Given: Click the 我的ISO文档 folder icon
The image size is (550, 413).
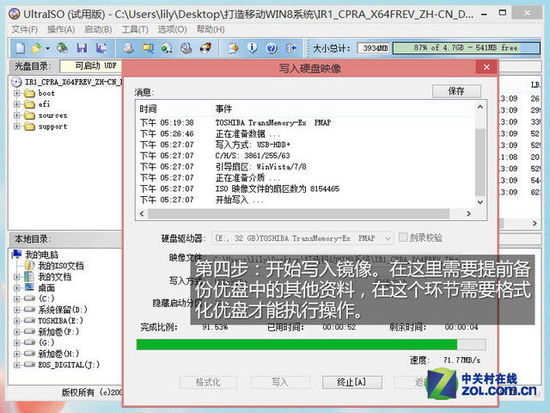Looking at the screenshot, I should coord(29,265).
